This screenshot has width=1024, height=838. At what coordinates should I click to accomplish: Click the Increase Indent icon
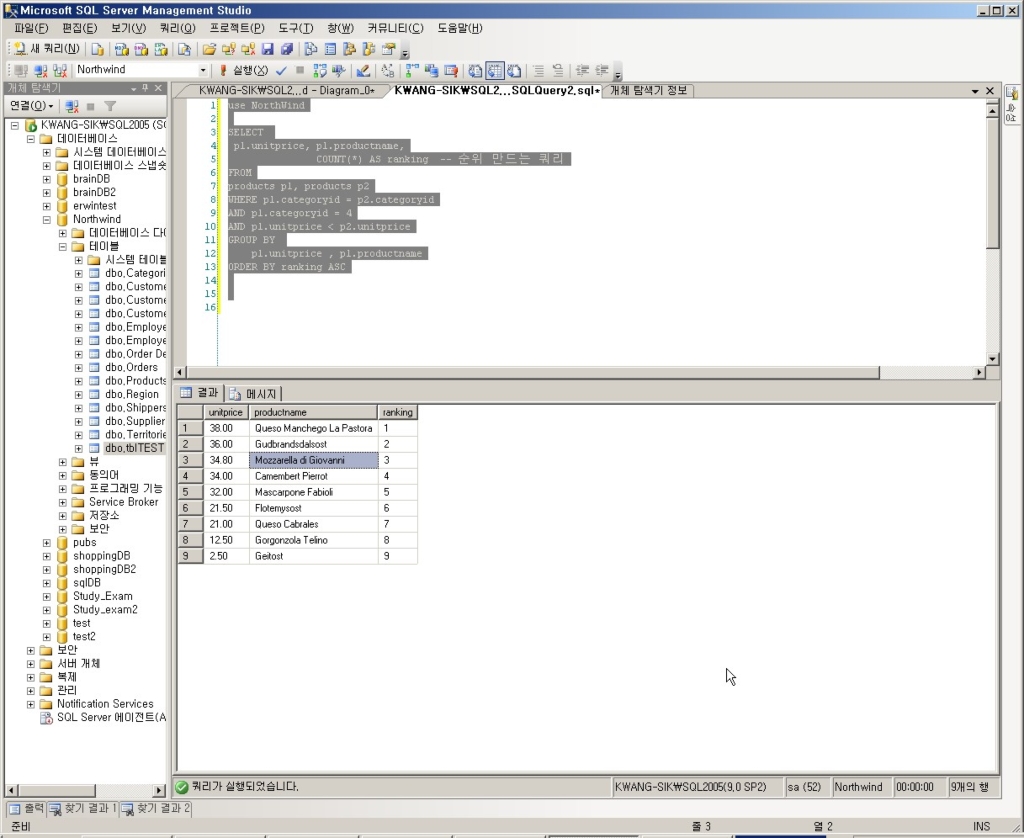(602, 70)
